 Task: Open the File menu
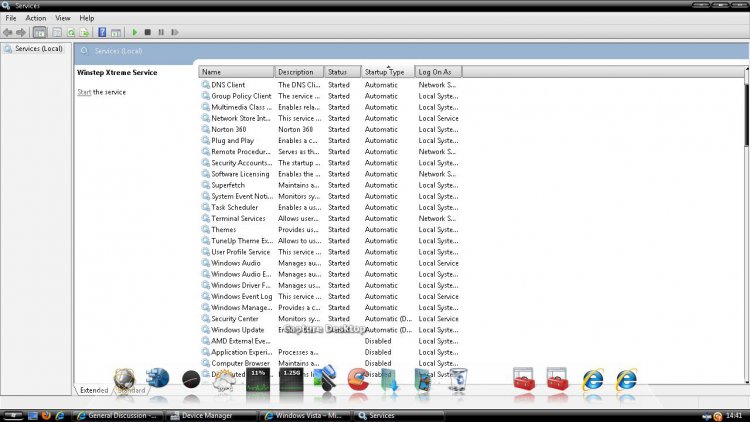pos(11,18)
